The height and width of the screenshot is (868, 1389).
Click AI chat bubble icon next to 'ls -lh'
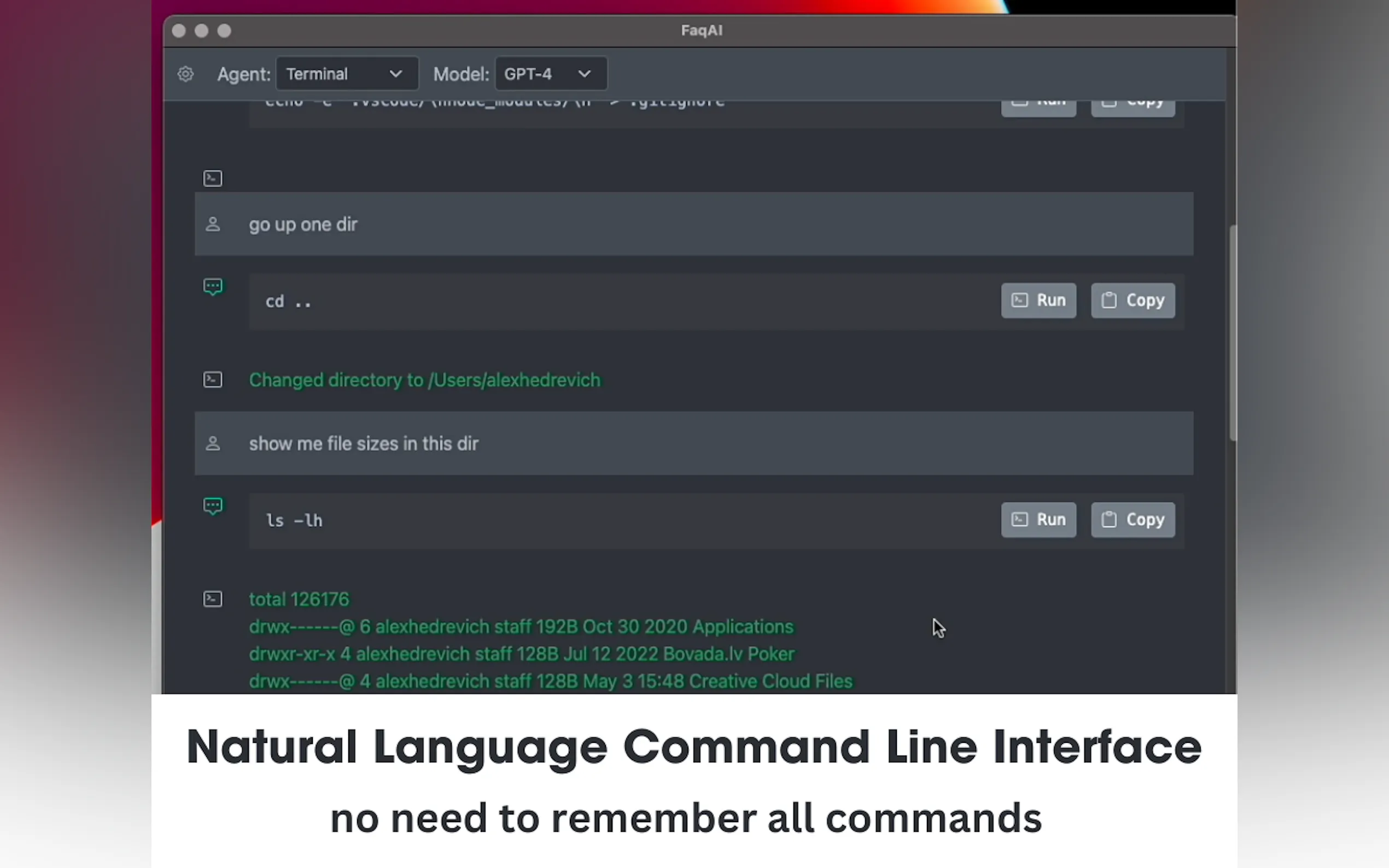coord(213,505)
